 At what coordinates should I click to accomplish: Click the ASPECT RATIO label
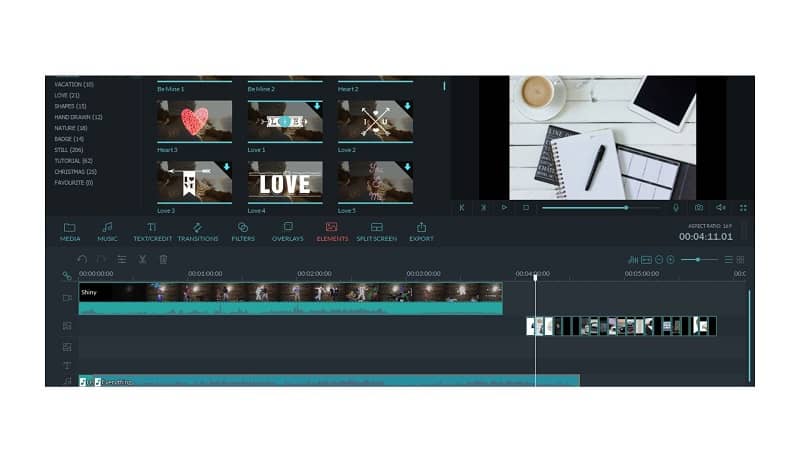tap(710, 226)
